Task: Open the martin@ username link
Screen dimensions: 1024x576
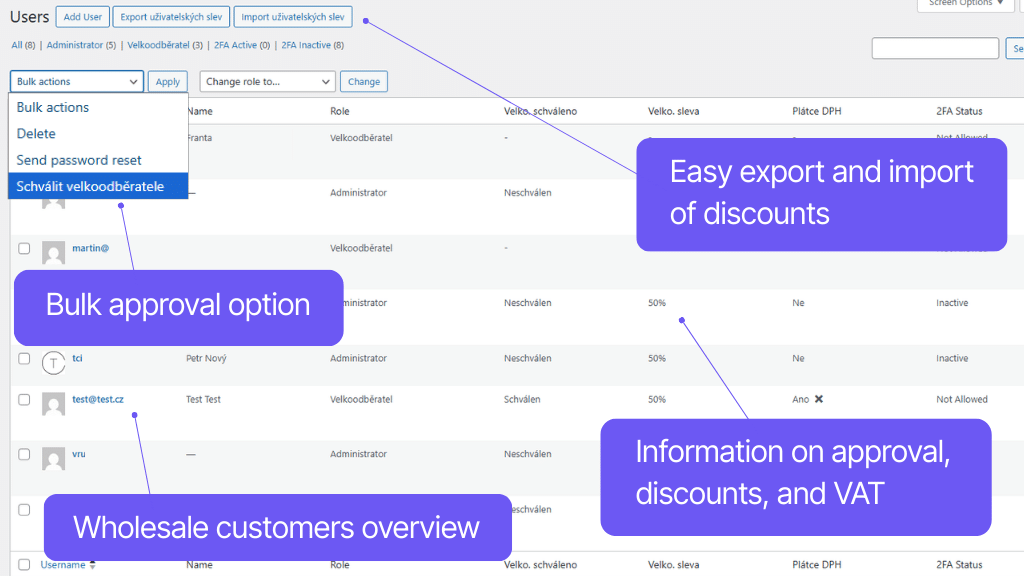Action: pyautogui.click(x=90, y=248)
